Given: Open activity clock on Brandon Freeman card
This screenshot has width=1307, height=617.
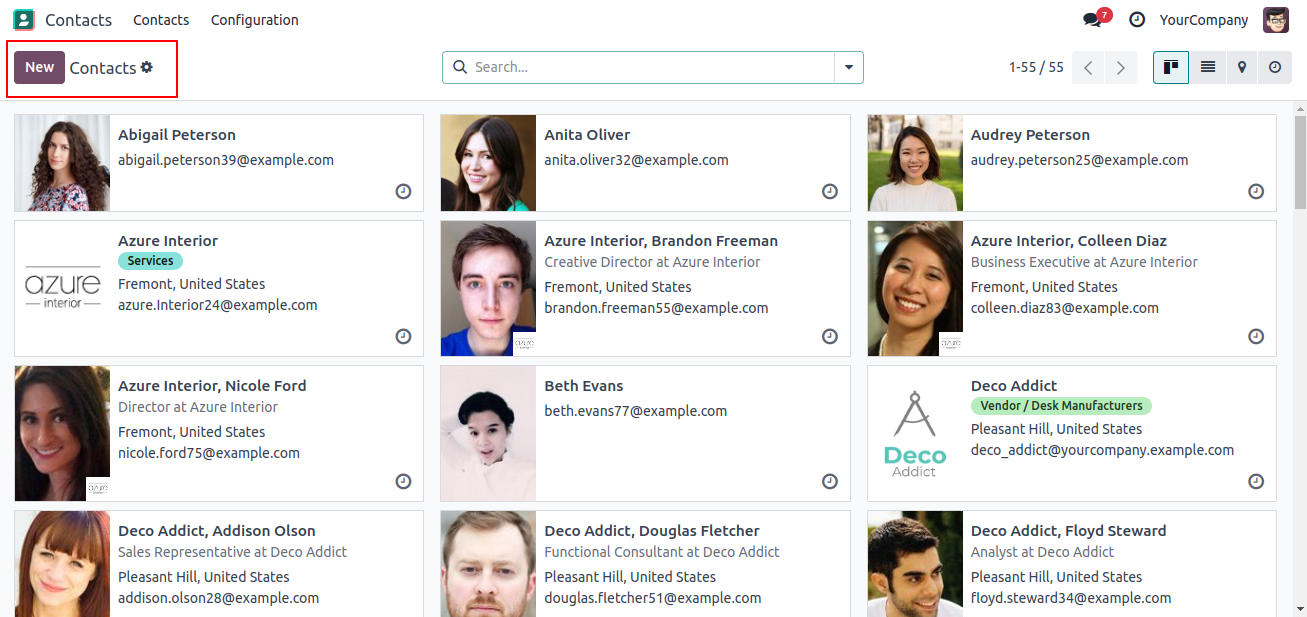Looking at the screenshot, I should (x=830, y=336).
